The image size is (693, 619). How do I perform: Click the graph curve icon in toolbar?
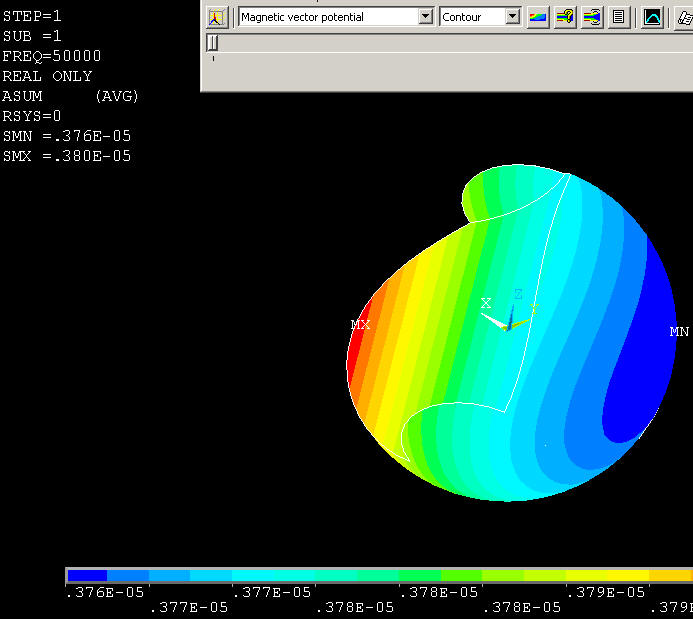(652, 17)
